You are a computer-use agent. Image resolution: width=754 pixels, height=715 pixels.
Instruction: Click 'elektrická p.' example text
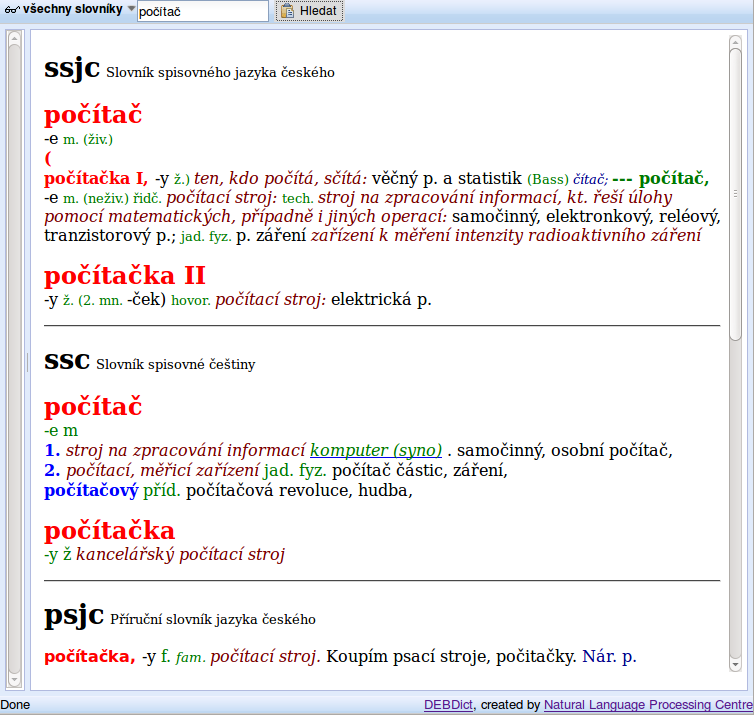[x=381, y=300]
